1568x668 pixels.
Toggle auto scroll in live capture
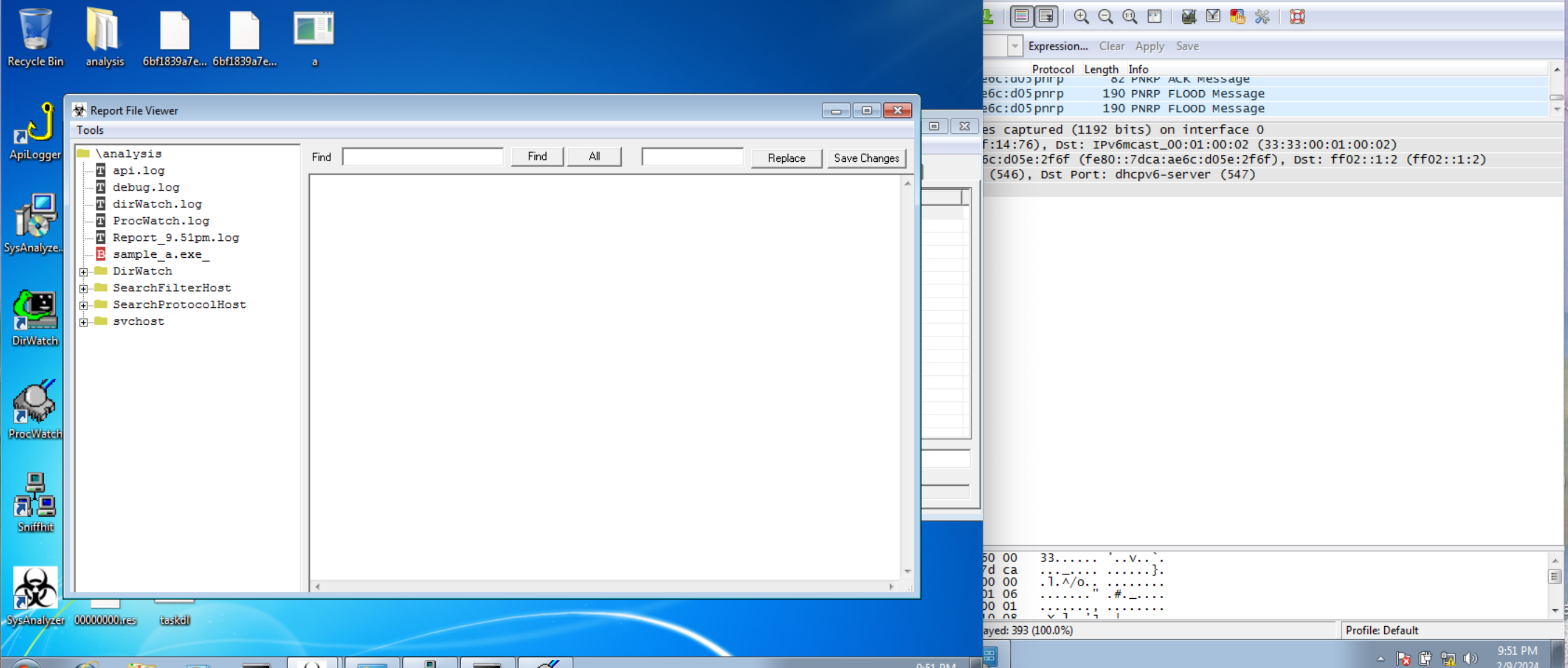click(x=1046, y=16)
